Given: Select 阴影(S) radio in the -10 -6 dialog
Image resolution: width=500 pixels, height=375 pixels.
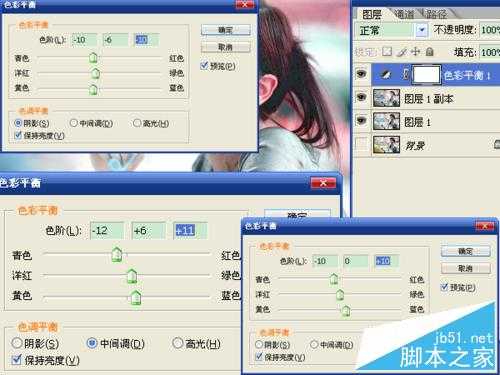Looking at the screenshot, I should tap(19, 123).
